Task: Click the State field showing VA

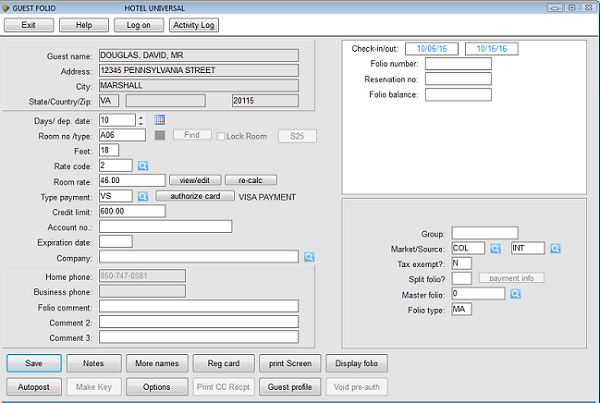Action: pyautogui.click(x=109, y=101)
